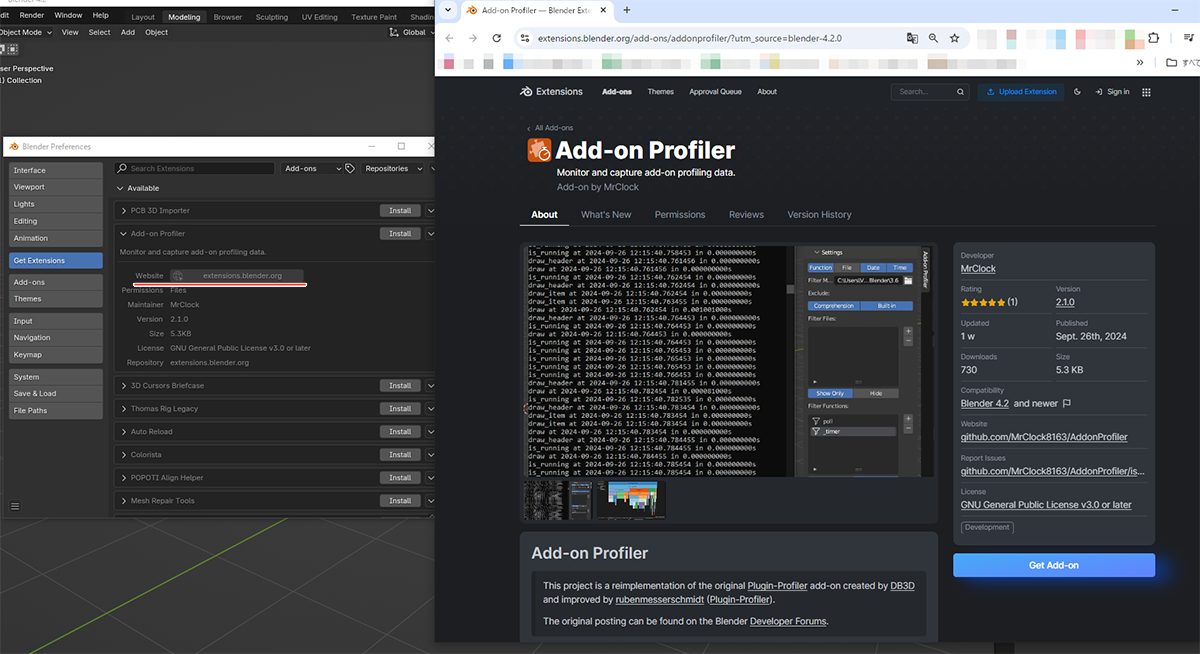Viewport: 1200px width, 654px height.
Task: Bookmark this page with the star icon
Action: (954, 38)
